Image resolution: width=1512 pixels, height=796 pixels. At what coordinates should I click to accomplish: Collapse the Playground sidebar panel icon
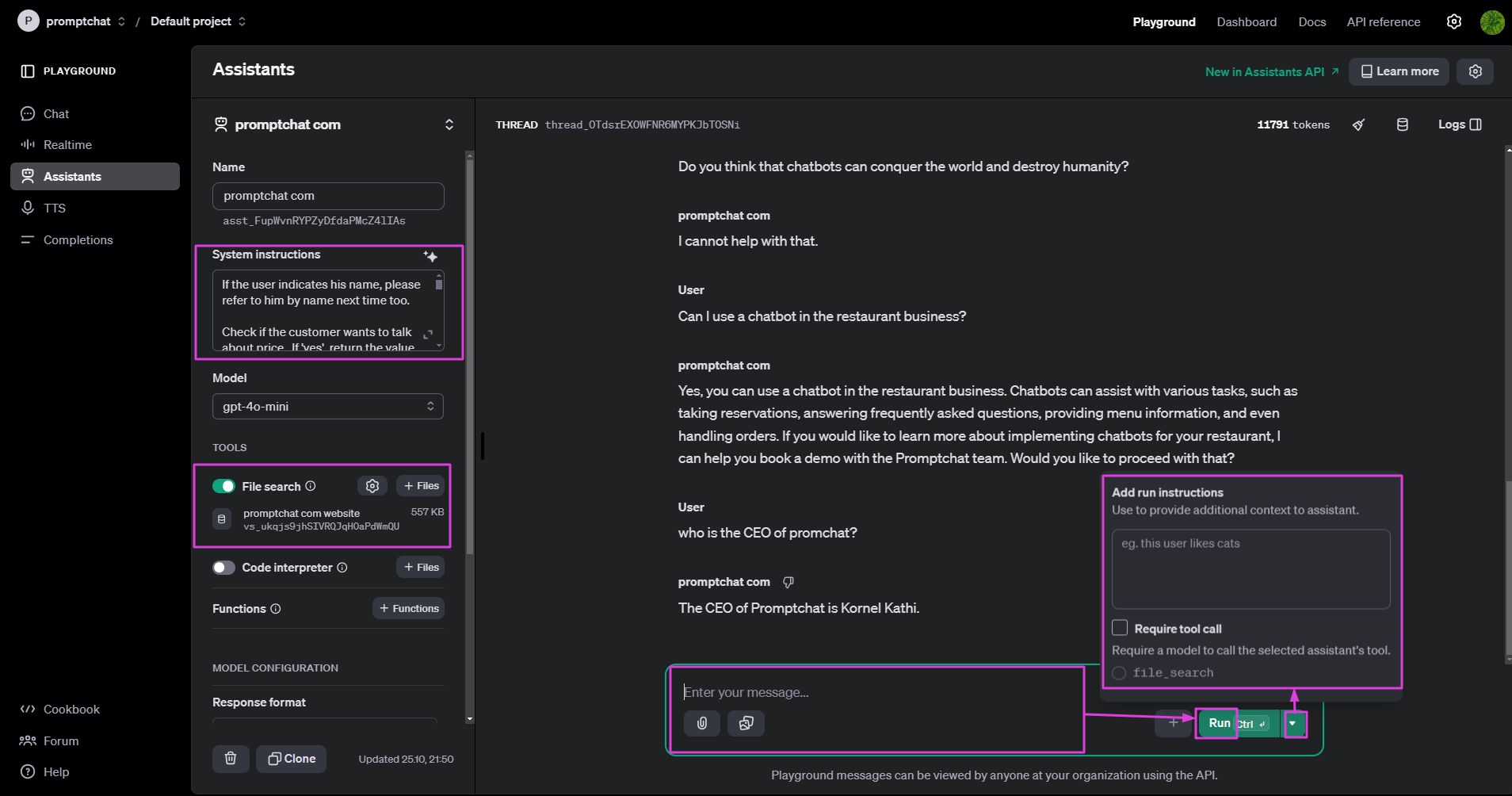coord(28,71)
